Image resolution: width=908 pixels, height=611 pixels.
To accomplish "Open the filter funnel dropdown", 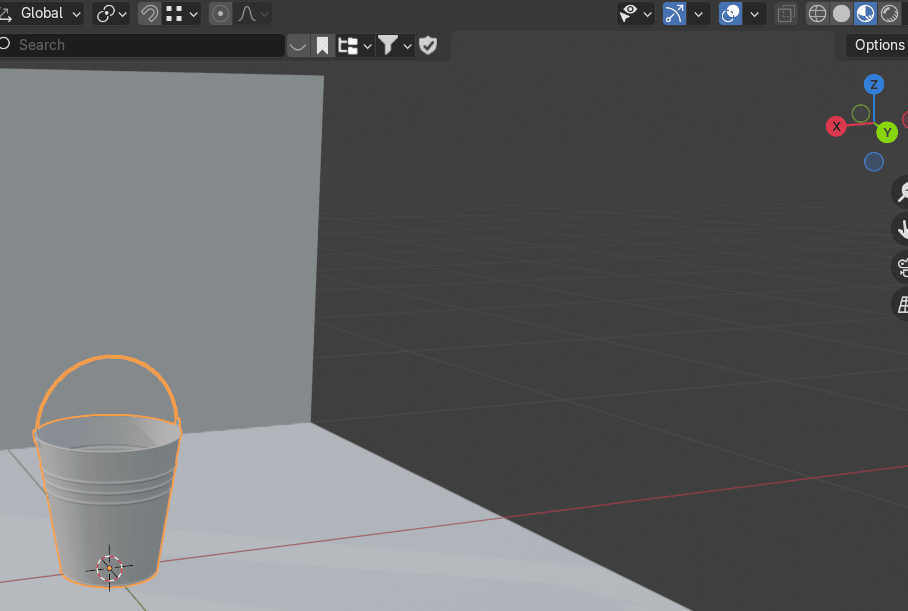I will click(x=395, y=45).
